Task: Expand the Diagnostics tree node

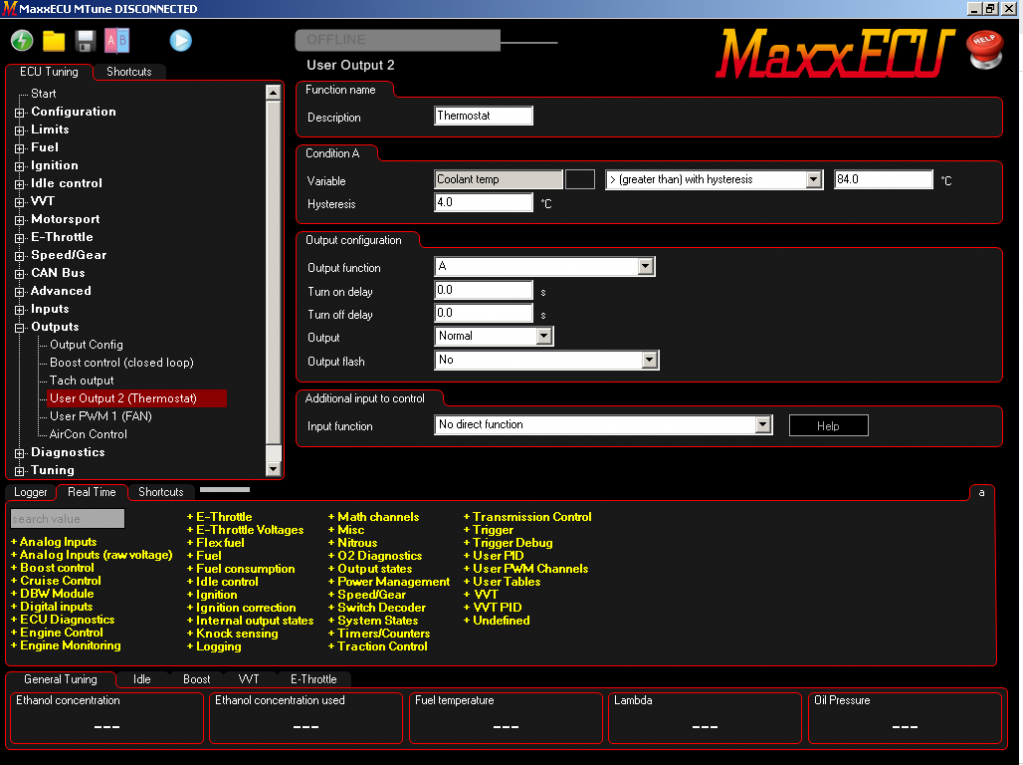Action: [20, 453]
